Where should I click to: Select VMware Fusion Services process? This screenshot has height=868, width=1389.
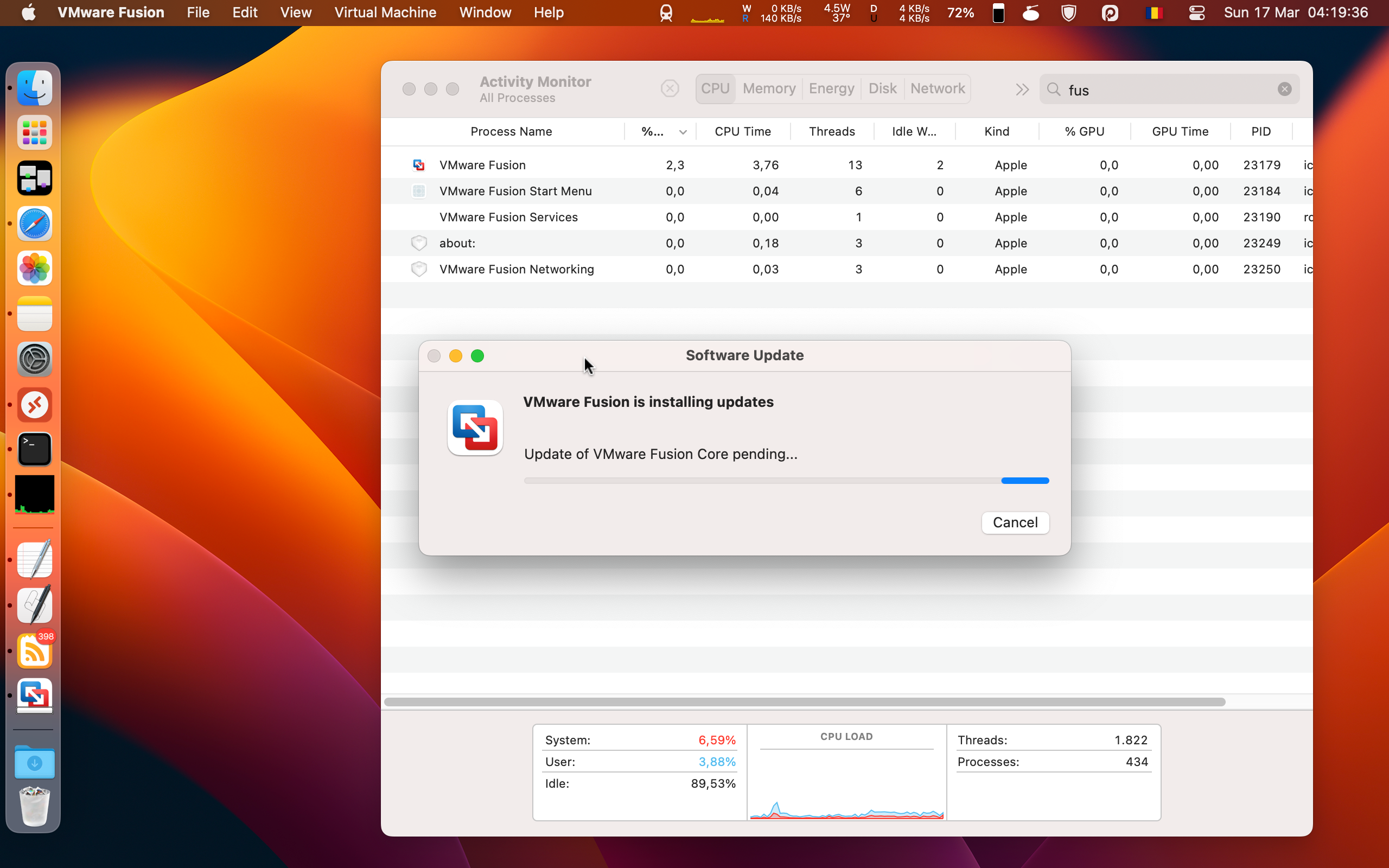(847, 217)
